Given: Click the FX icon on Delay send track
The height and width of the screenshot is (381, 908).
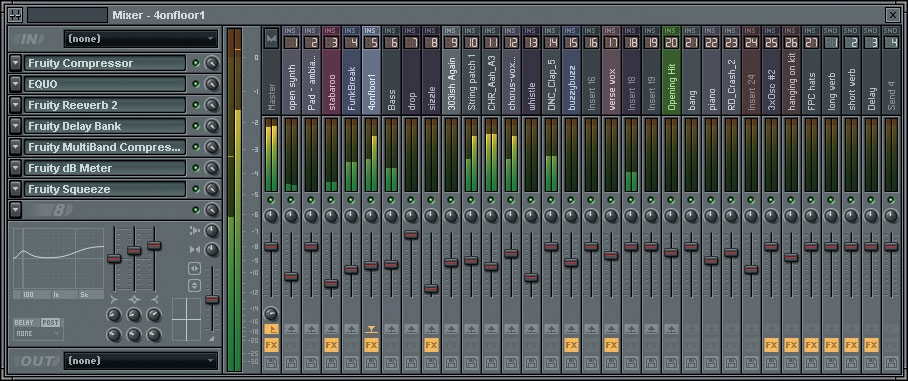Looking at the screenshot, I should (x=870, y=346).
